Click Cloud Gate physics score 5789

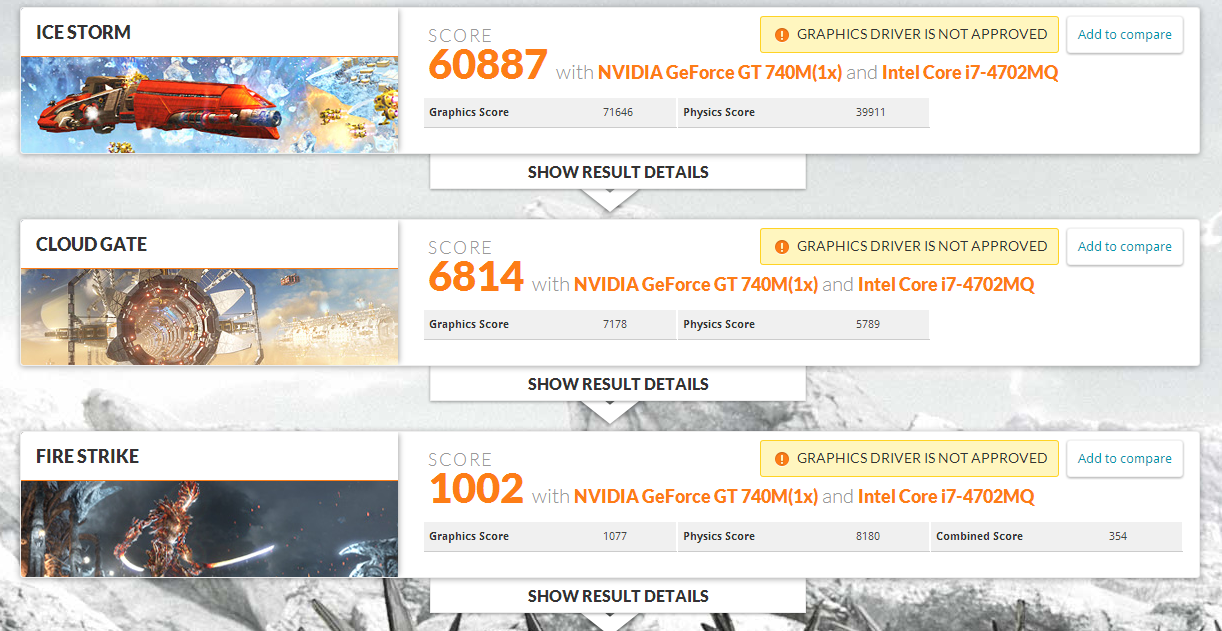tap(868, 324)
